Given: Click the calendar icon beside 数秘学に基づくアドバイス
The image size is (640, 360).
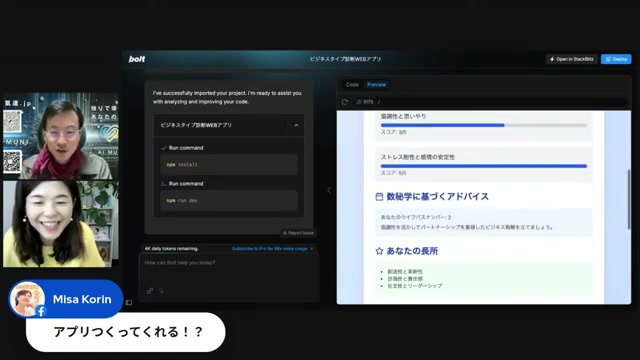Looking at the screenshot, I should pos(379,197).
